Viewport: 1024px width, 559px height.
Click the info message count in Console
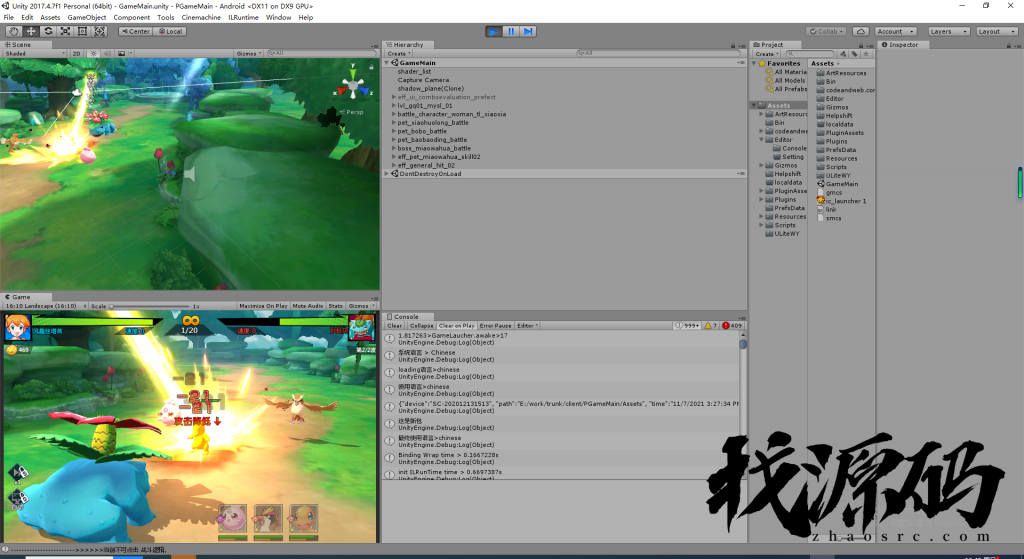tap(687, 325)
